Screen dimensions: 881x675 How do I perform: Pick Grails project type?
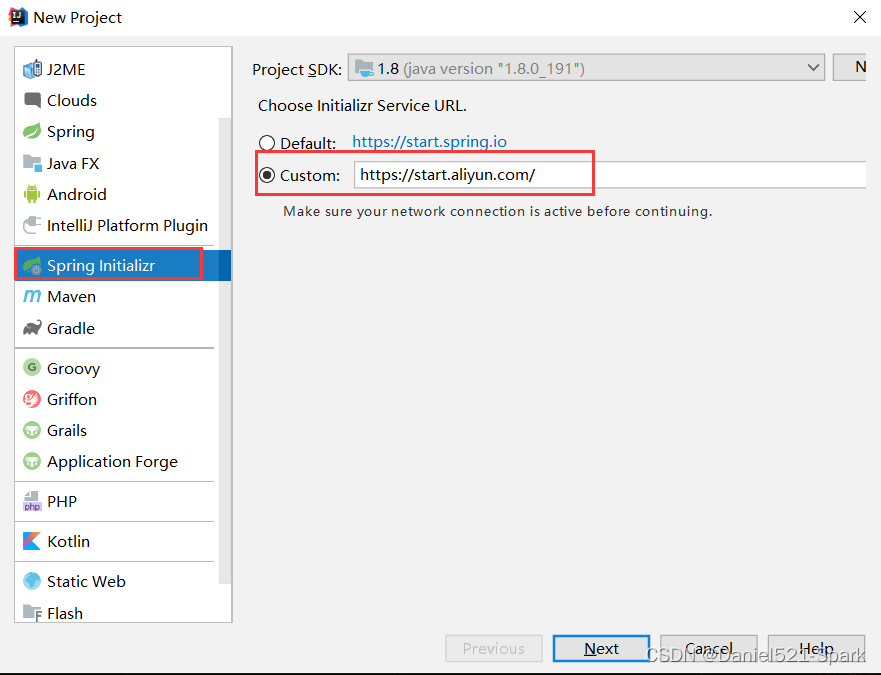[x=117, y=431]
